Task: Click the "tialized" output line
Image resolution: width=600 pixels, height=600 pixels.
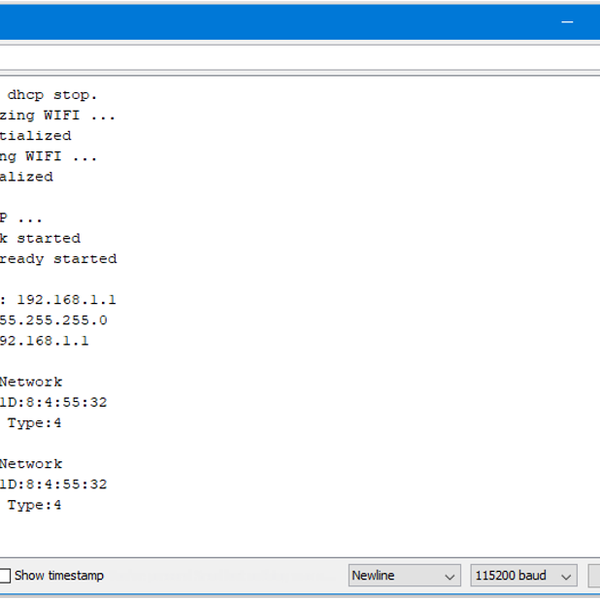Action: 35,135
